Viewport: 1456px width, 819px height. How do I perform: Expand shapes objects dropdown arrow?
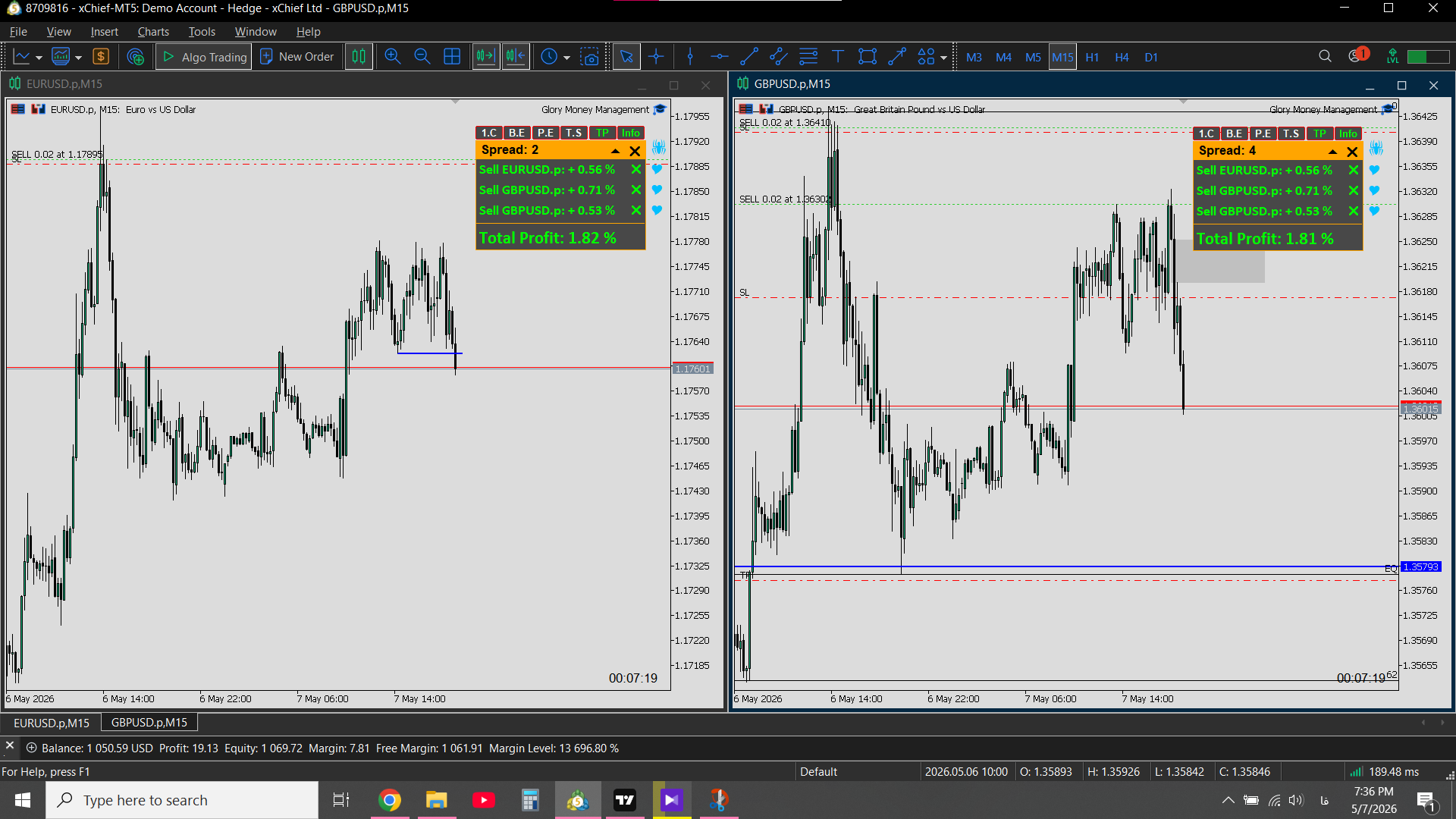(x=943, y=58)
